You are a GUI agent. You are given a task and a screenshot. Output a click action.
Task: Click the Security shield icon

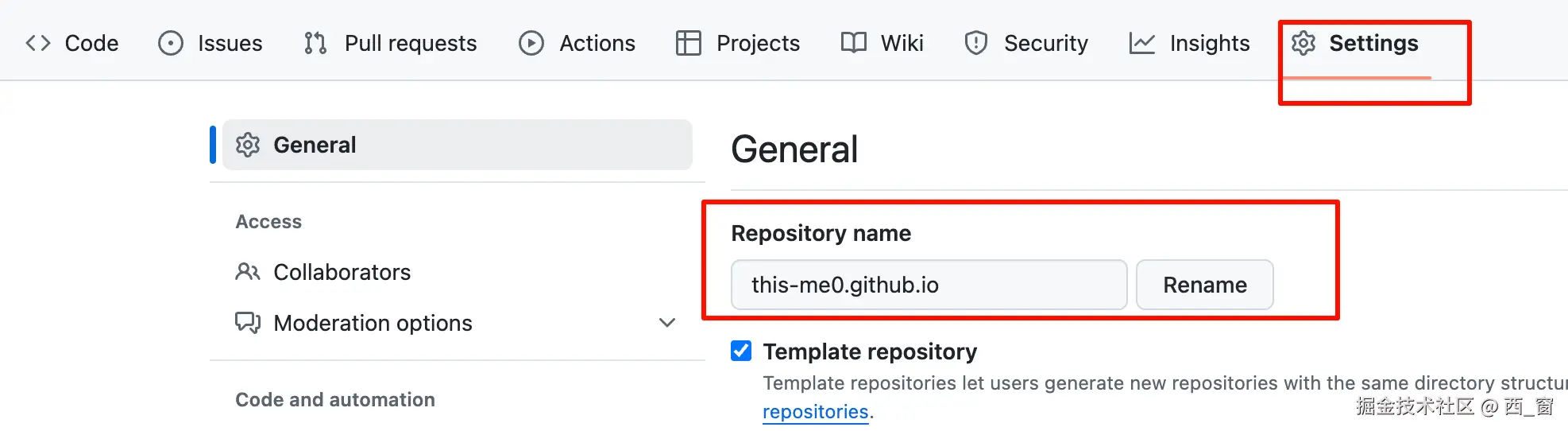pyautogui.click(x=976, y=43)
